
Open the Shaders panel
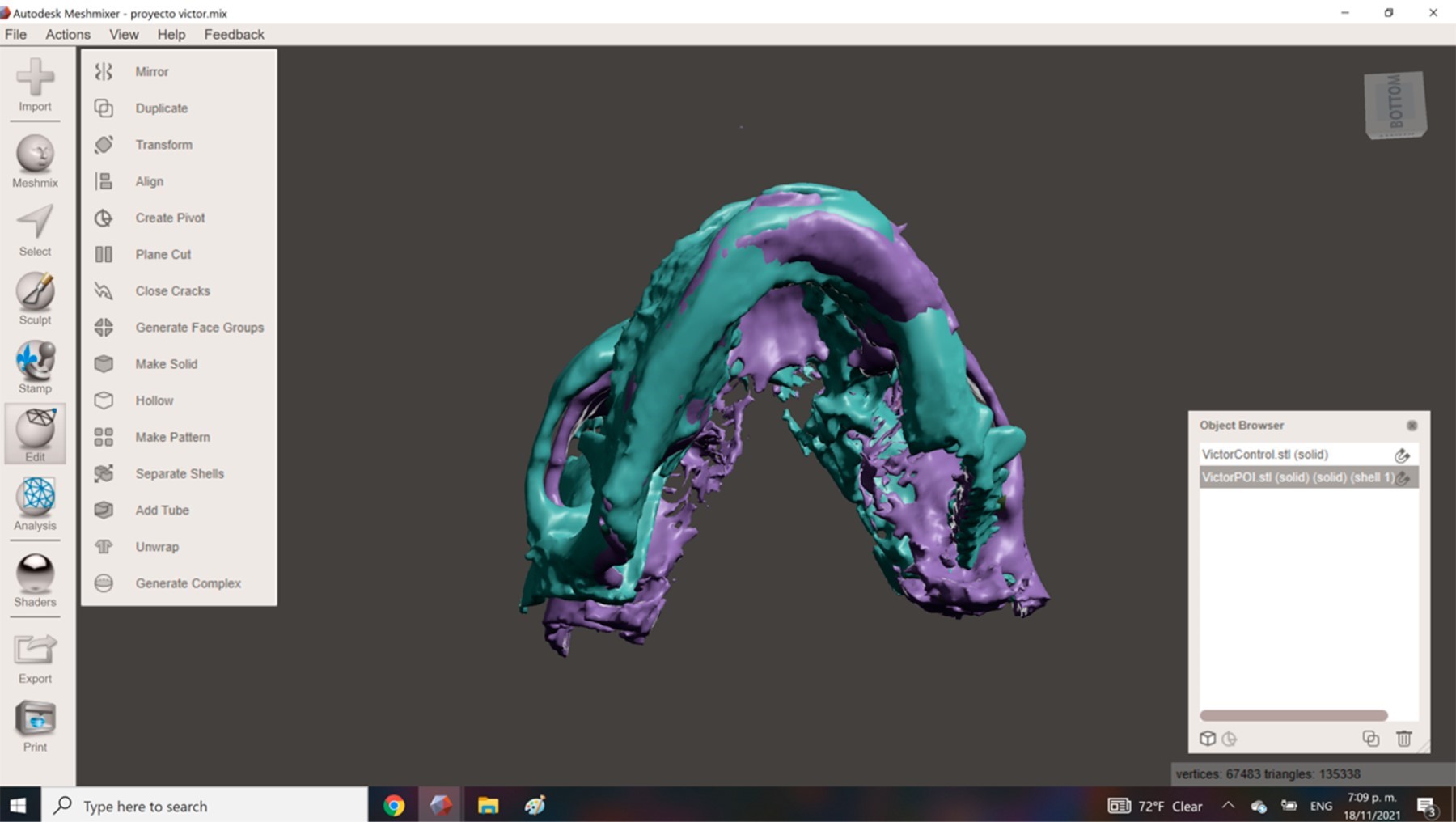click(x=35, y=580)
